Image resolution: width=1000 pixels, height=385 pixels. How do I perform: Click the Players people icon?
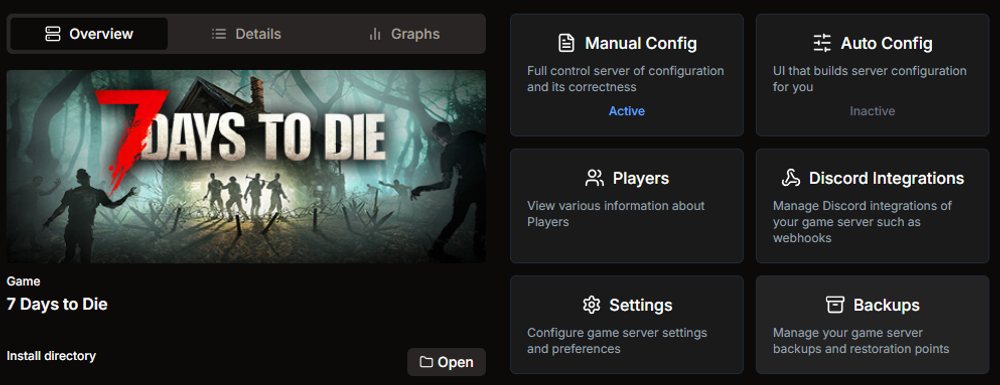tap(594, 178)
